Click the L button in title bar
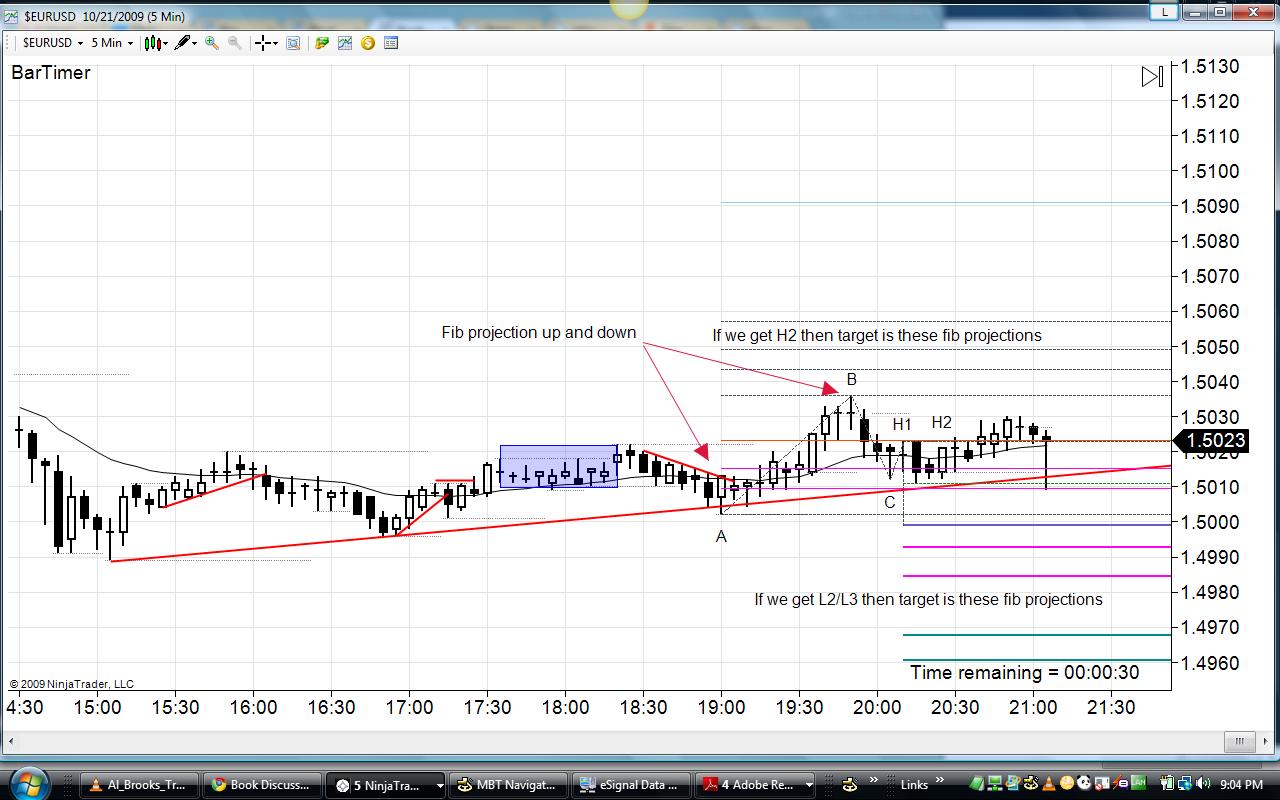The image size is (1280, 800). 1164,12
